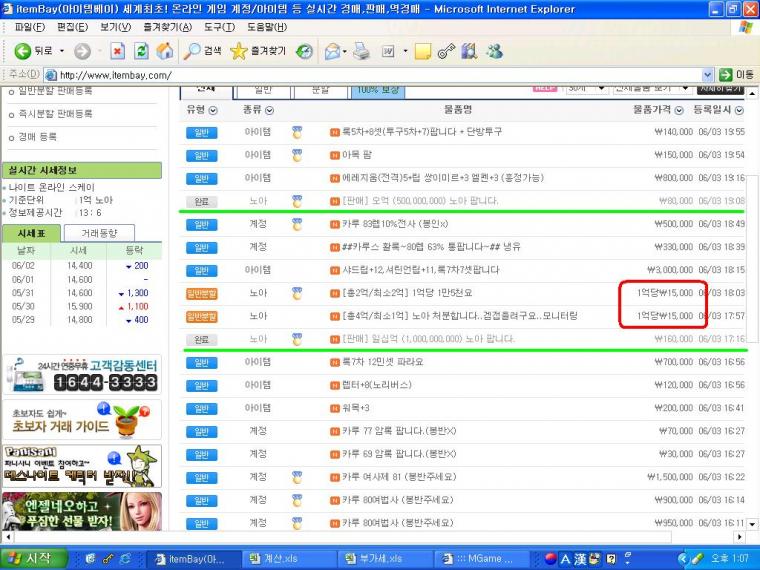Click medal icon in 카루 83렙10%전사 row
Viewport: 760px width, 570px height.
pos(297,224)
